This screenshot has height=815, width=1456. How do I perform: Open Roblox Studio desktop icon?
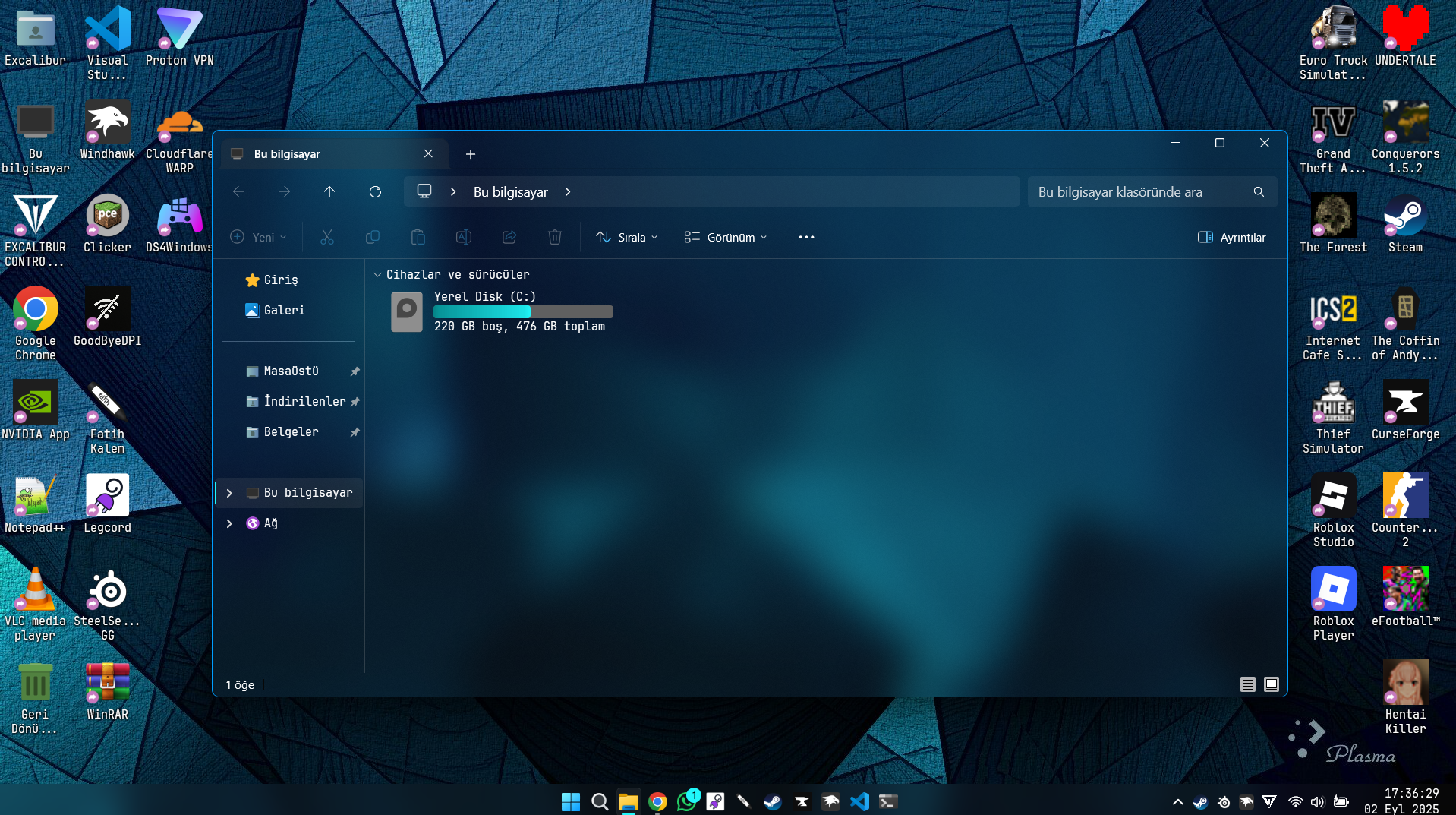point(1333,511)
